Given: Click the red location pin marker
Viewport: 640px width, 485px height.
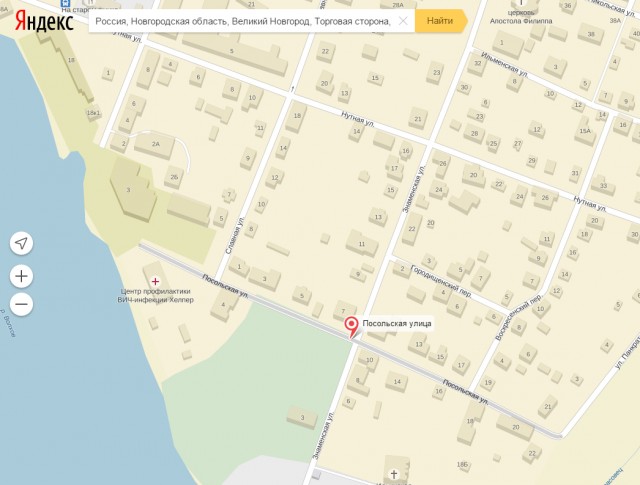Looking at the screenshot, I should tap(351, 327).
